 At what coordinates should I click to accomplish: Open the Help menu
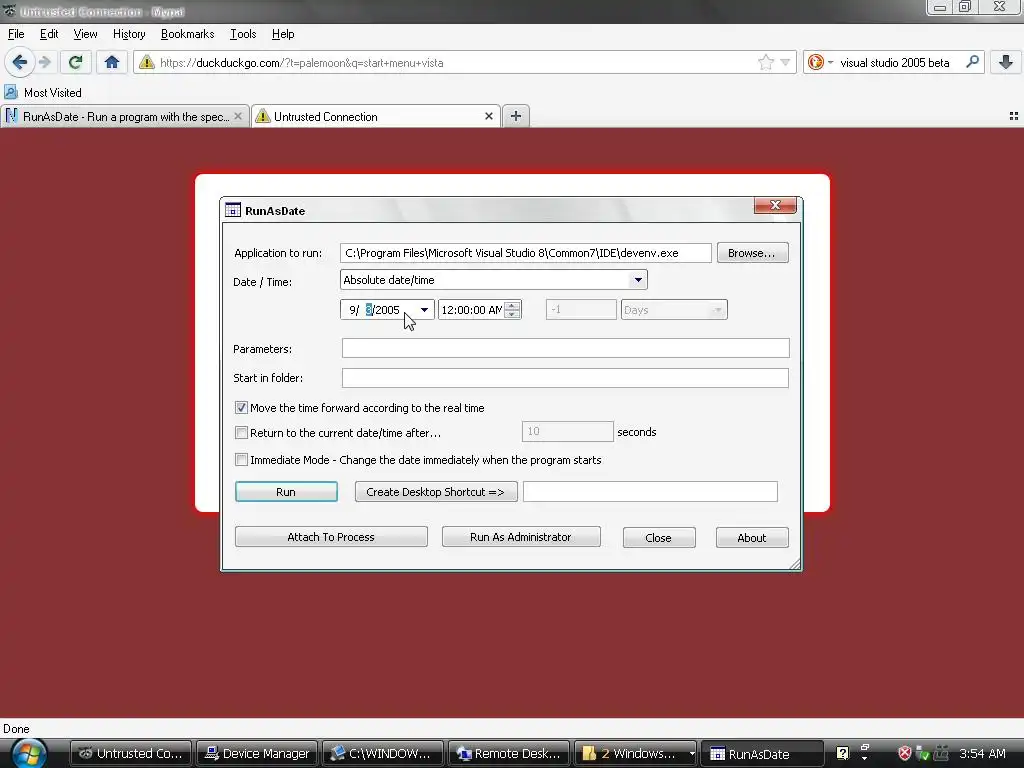point(283,34)
